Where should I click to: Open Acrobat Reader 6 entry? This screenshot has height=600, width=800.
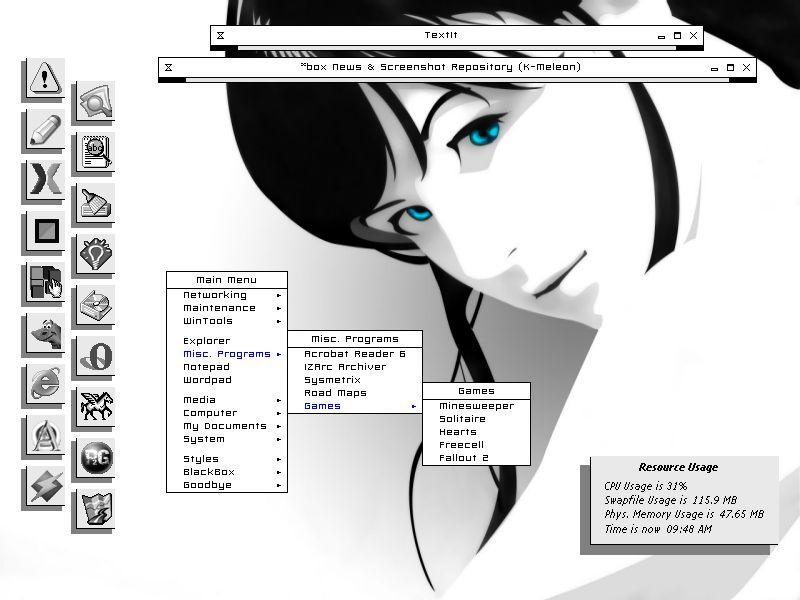tap(355, 354)
